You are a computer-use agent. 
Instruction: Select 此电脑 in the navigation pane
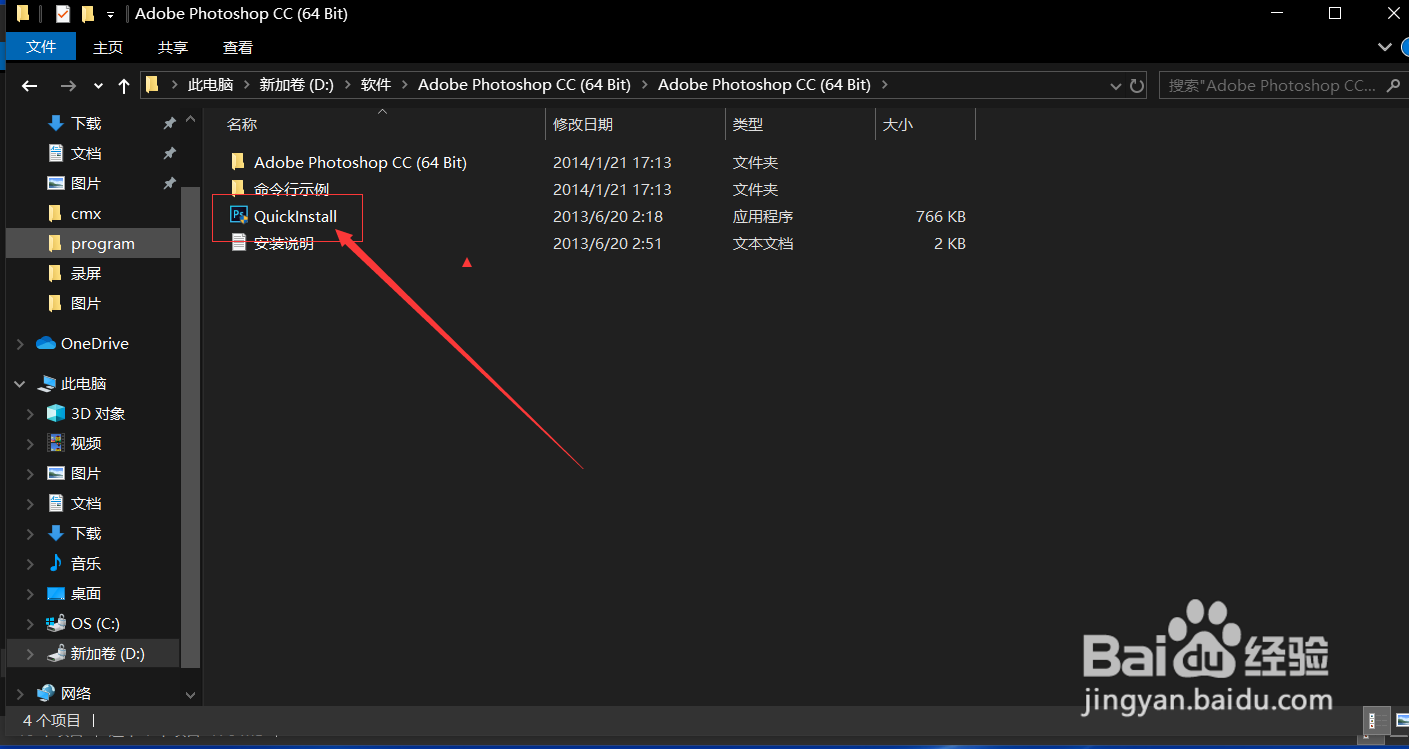83,383
